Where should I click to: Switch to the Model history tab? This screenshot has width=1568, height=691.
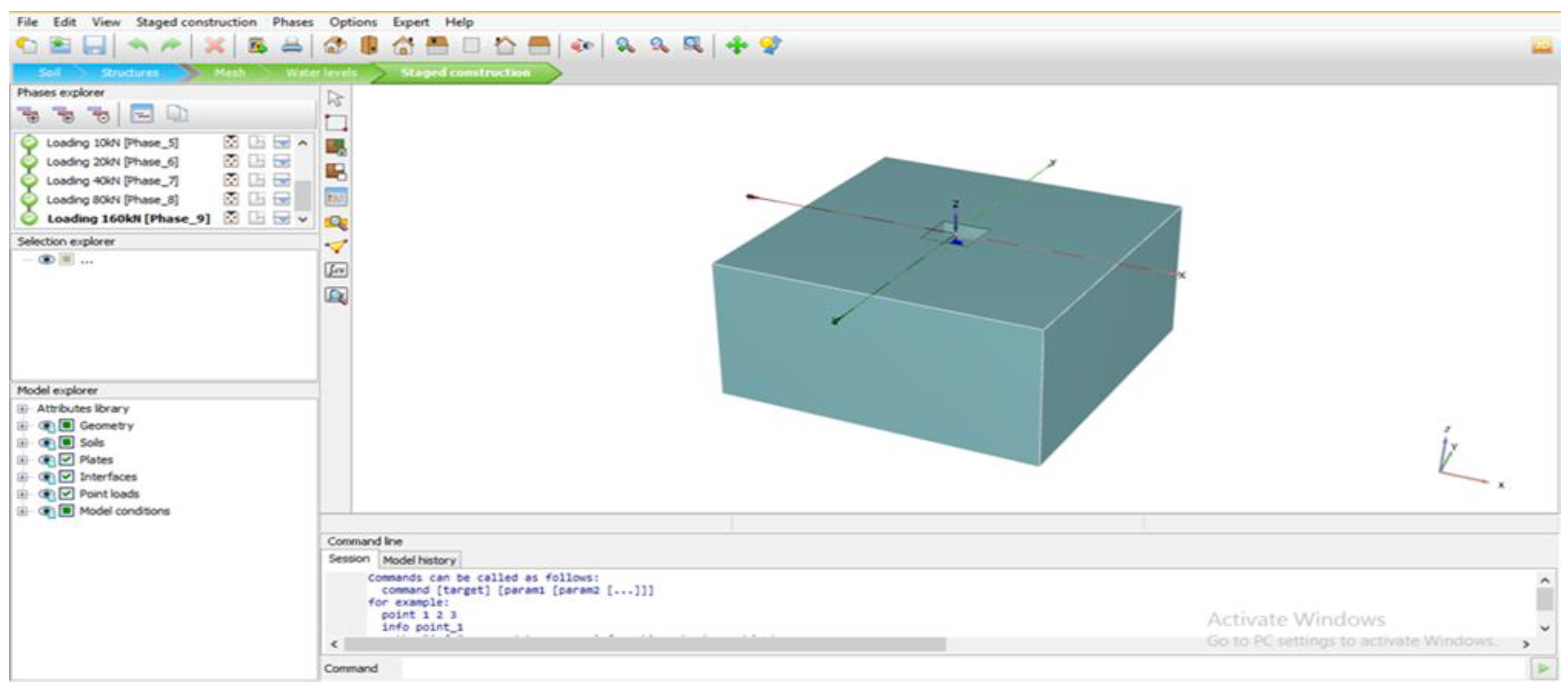point(419,560)
